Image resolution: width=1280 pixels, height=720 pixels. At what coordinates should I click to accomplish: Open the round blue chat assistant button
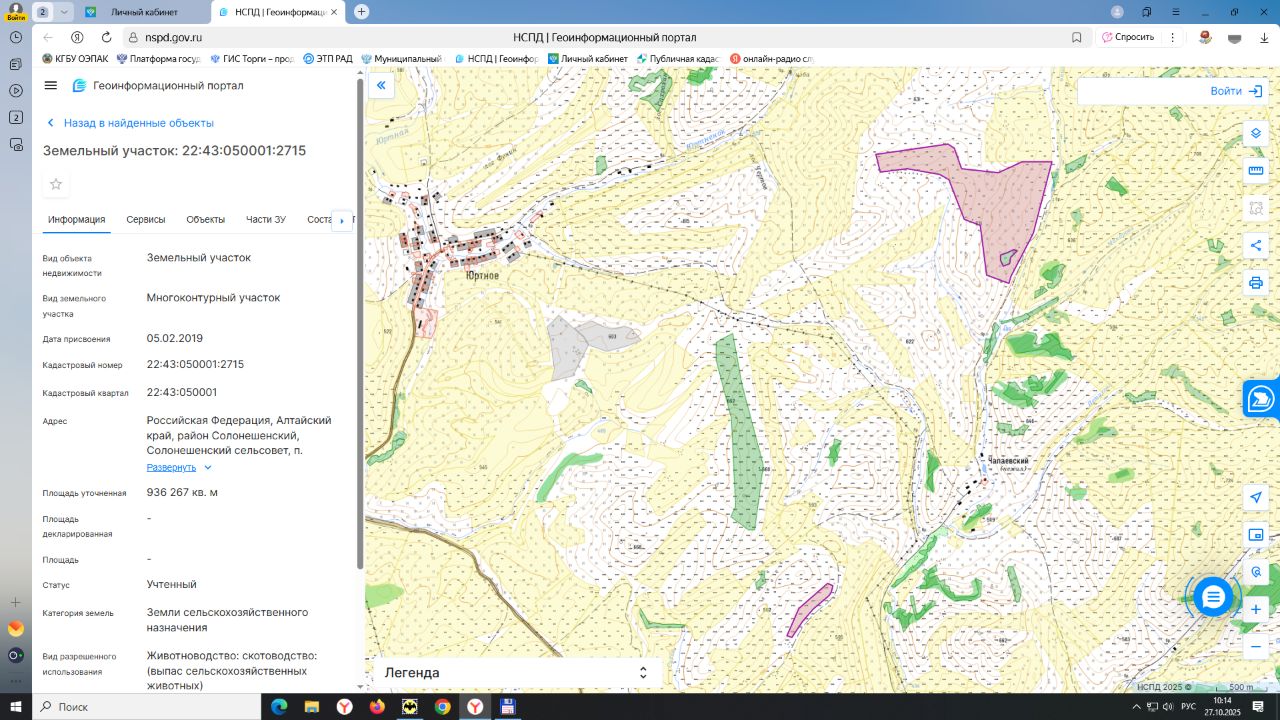click(1213, 598)
